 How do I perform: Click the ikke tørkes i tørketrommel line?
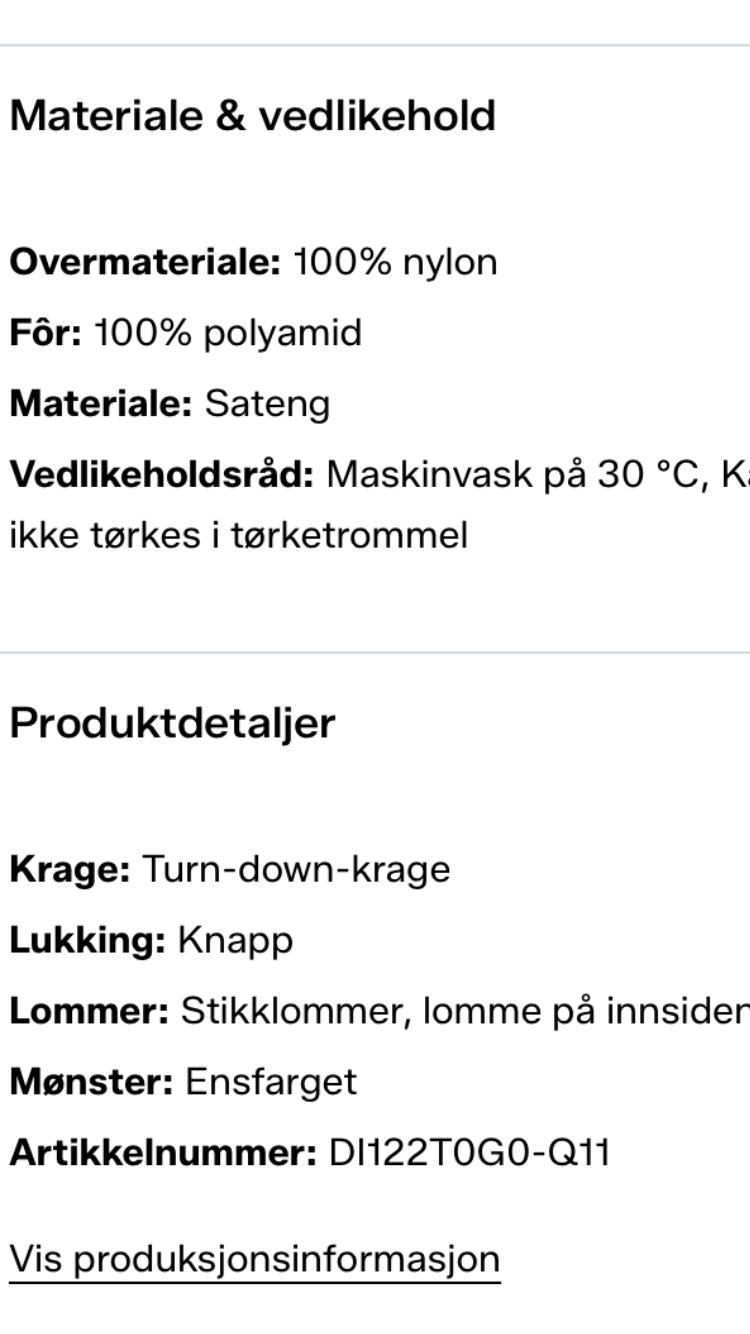tap(238, 535)
